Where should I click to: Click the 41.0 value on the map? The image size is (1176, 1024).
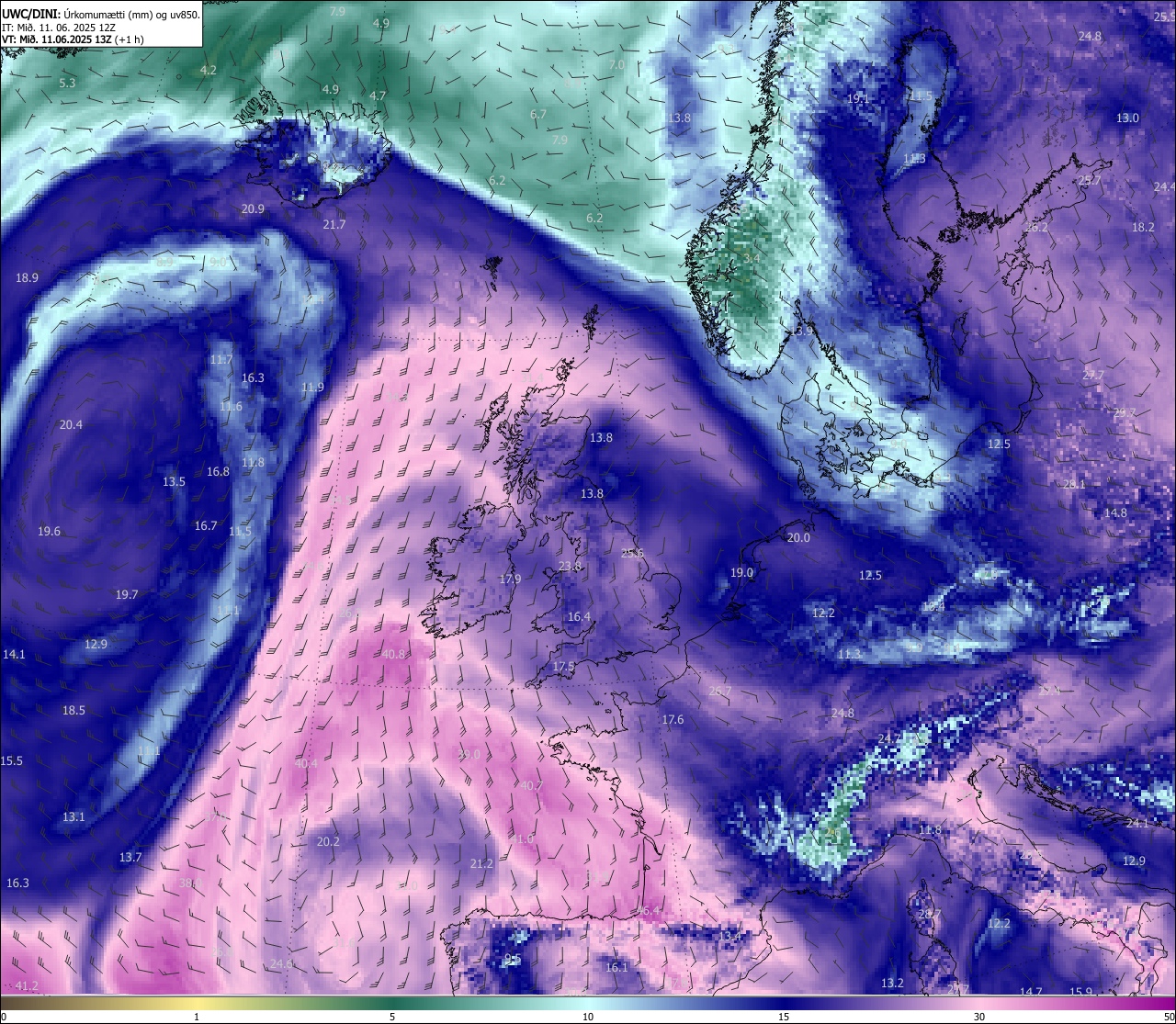[x=521, y=839]
